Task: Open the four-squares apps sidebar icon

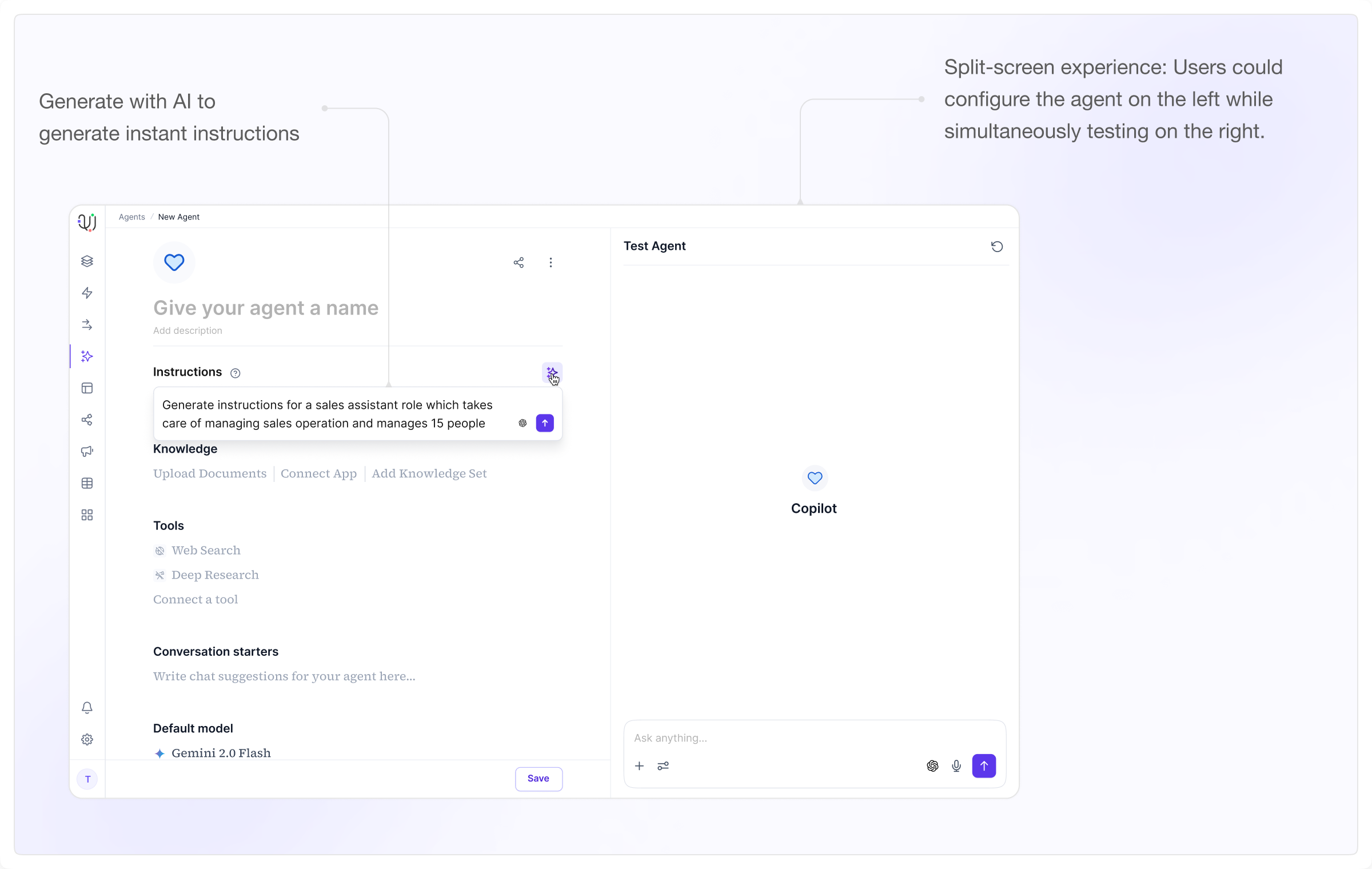Action: [87, 515]
